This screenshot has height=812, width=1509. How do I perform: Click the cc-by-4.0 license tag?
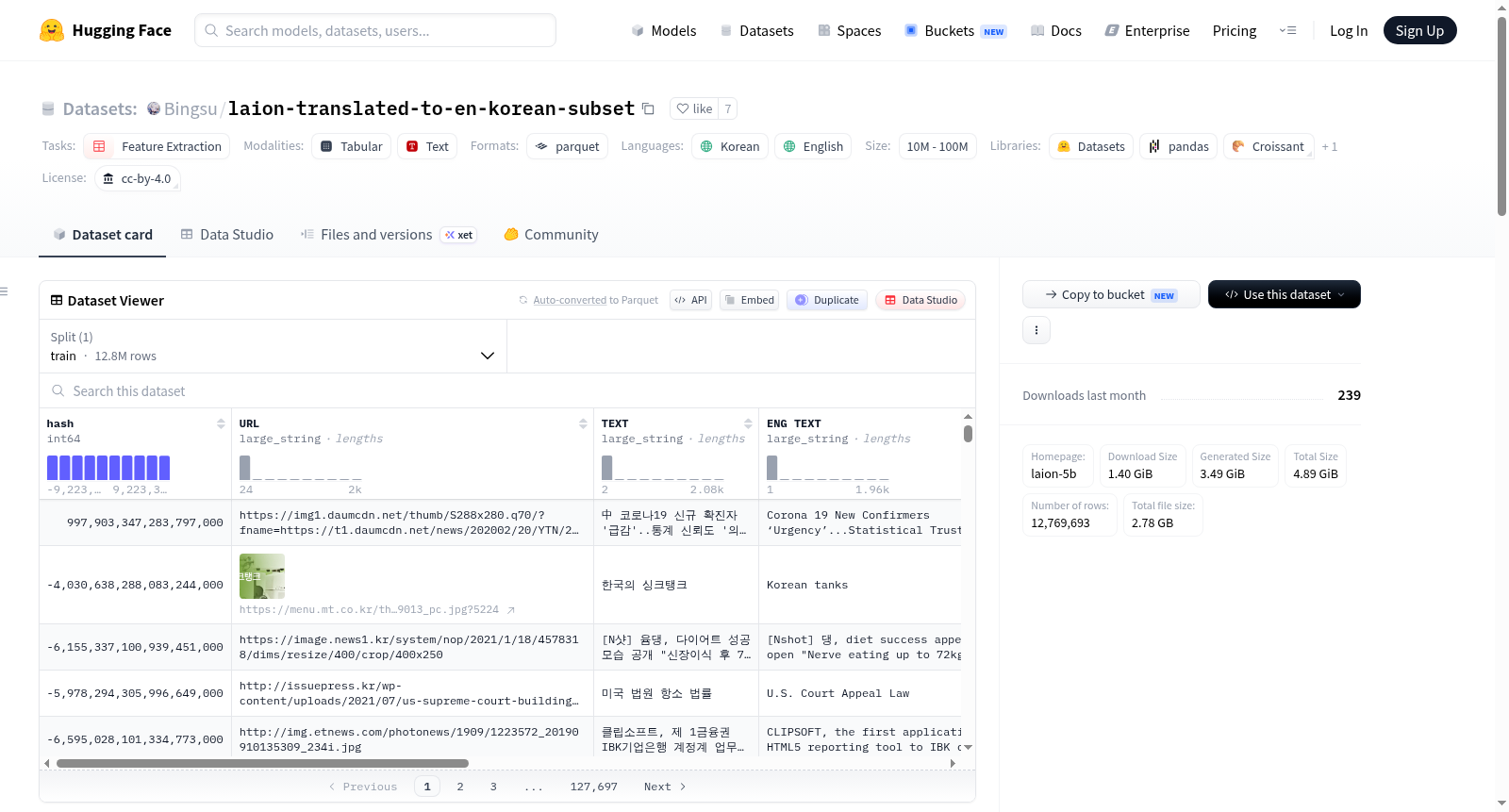click(x=138, y=178)
